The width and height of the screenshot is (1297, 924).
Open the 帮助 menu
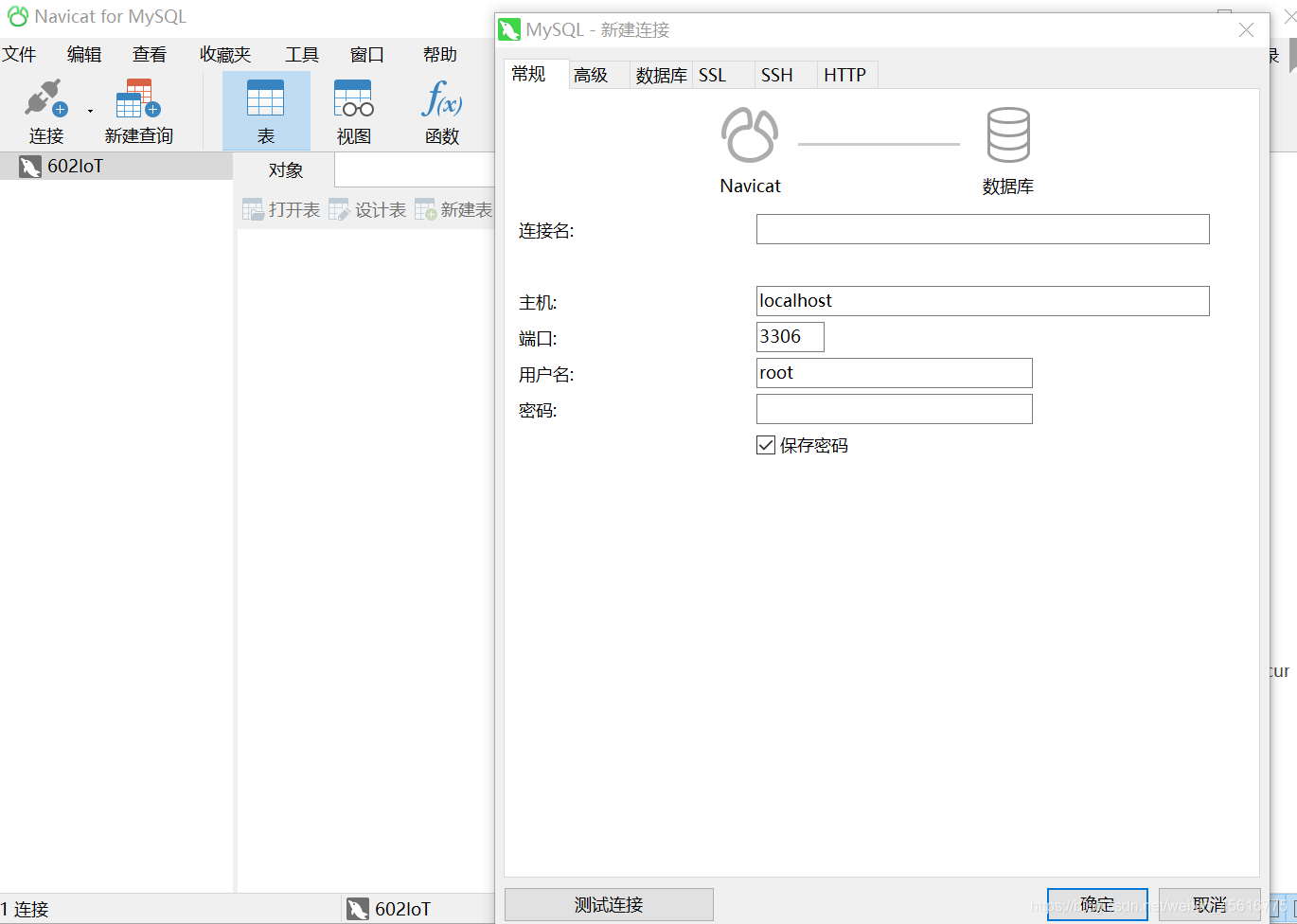[x=440, y=54]
